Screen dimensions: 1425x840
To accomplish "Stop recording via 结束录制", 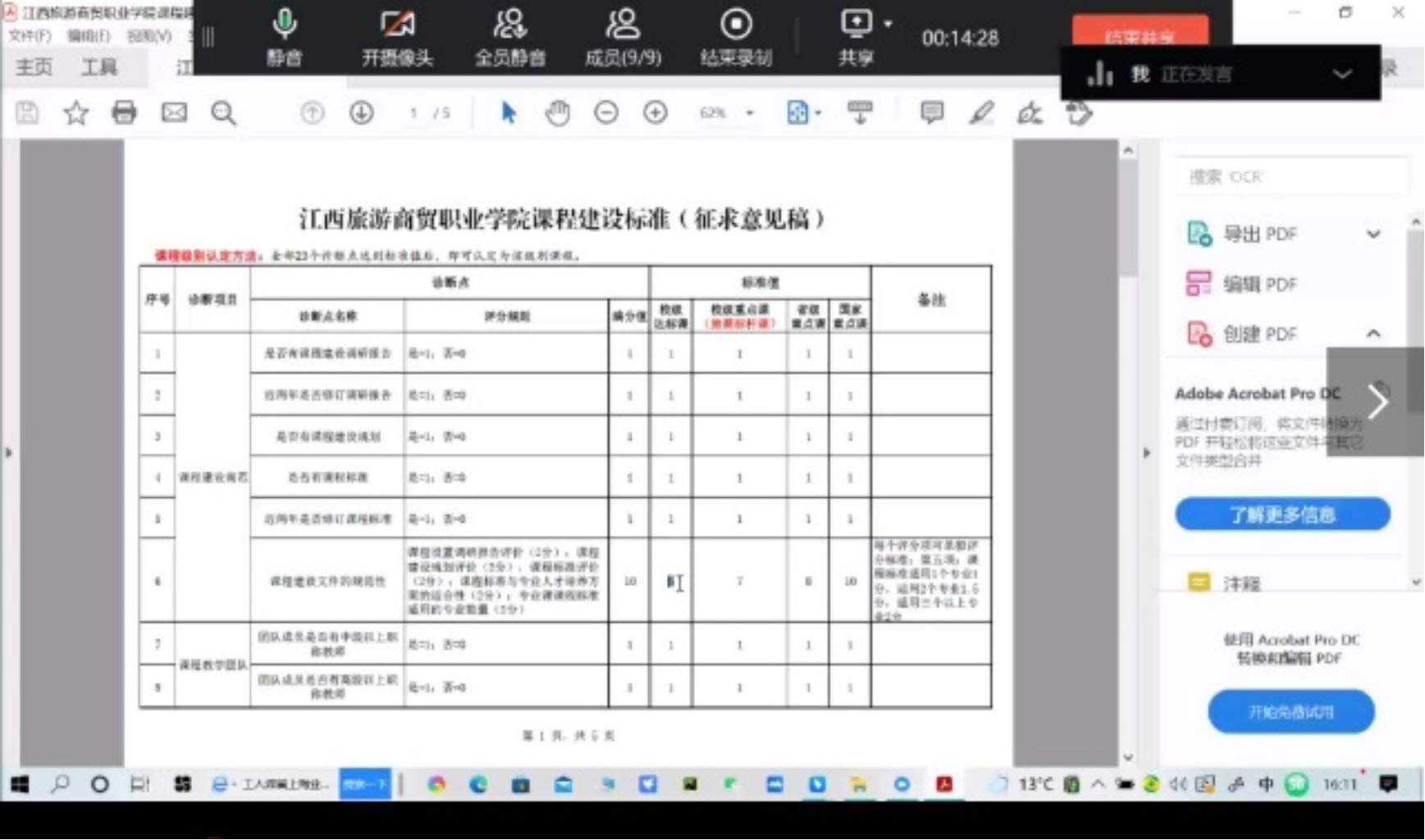I will [x=736, y=37].
